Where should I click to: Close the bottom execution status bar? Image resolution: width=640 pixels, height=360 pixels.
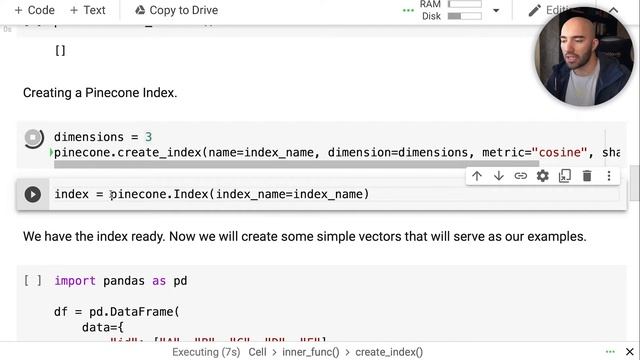[x=629, y=352]
